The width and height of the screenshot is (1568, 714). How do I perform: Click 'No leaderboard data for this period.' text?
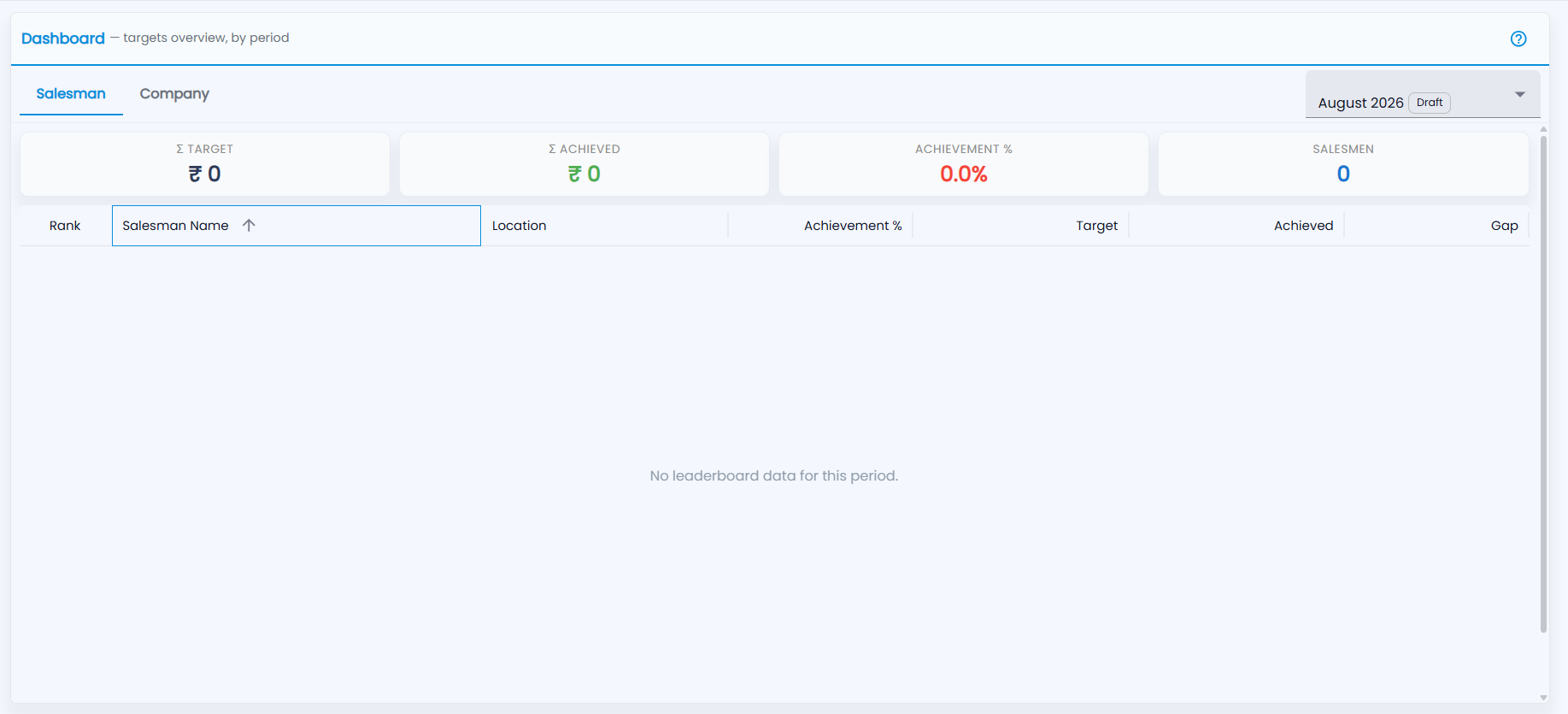pos(774,475)
